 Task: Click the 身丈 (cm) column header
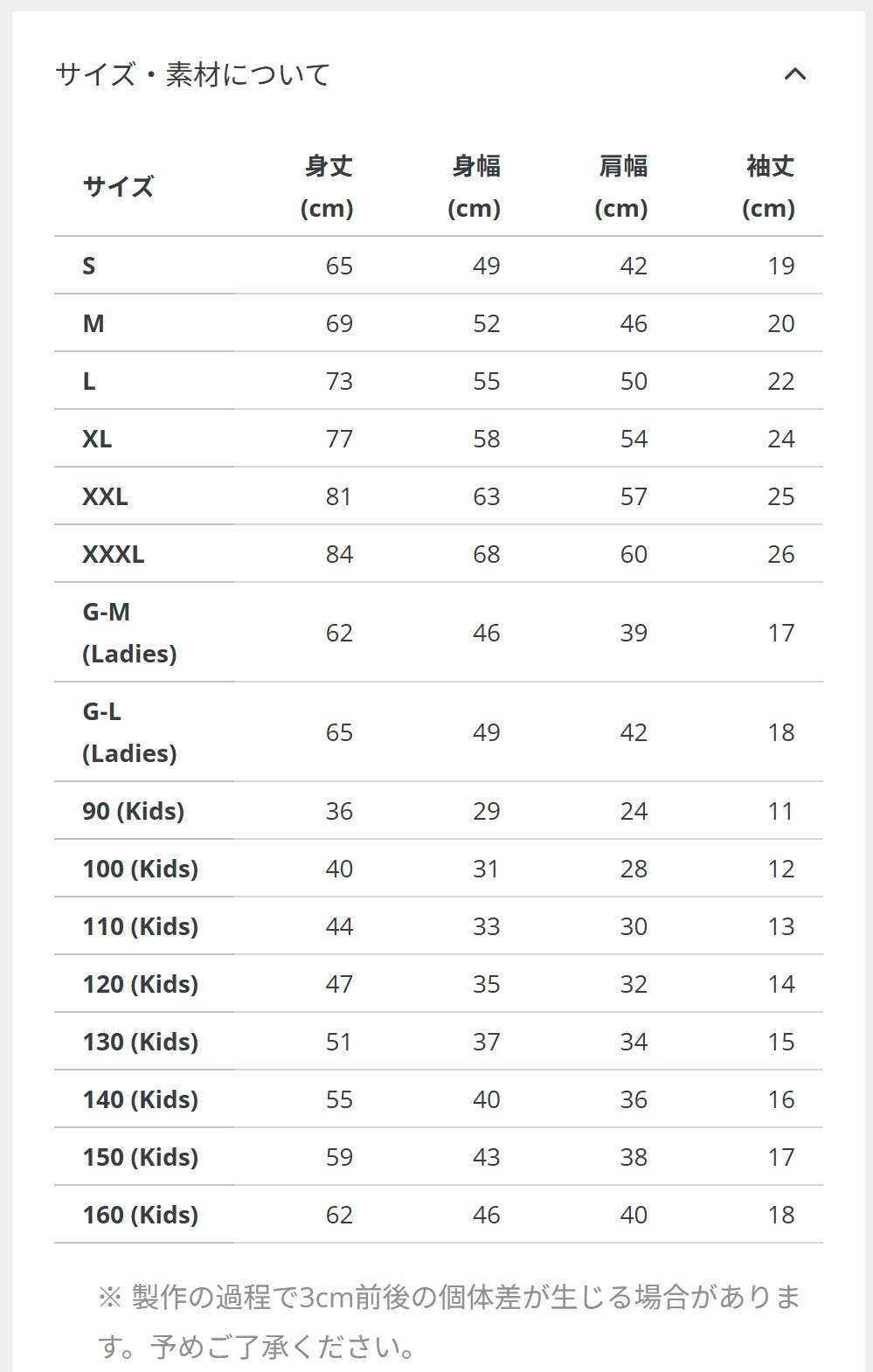pyautogui.click(x=327, y=186)
